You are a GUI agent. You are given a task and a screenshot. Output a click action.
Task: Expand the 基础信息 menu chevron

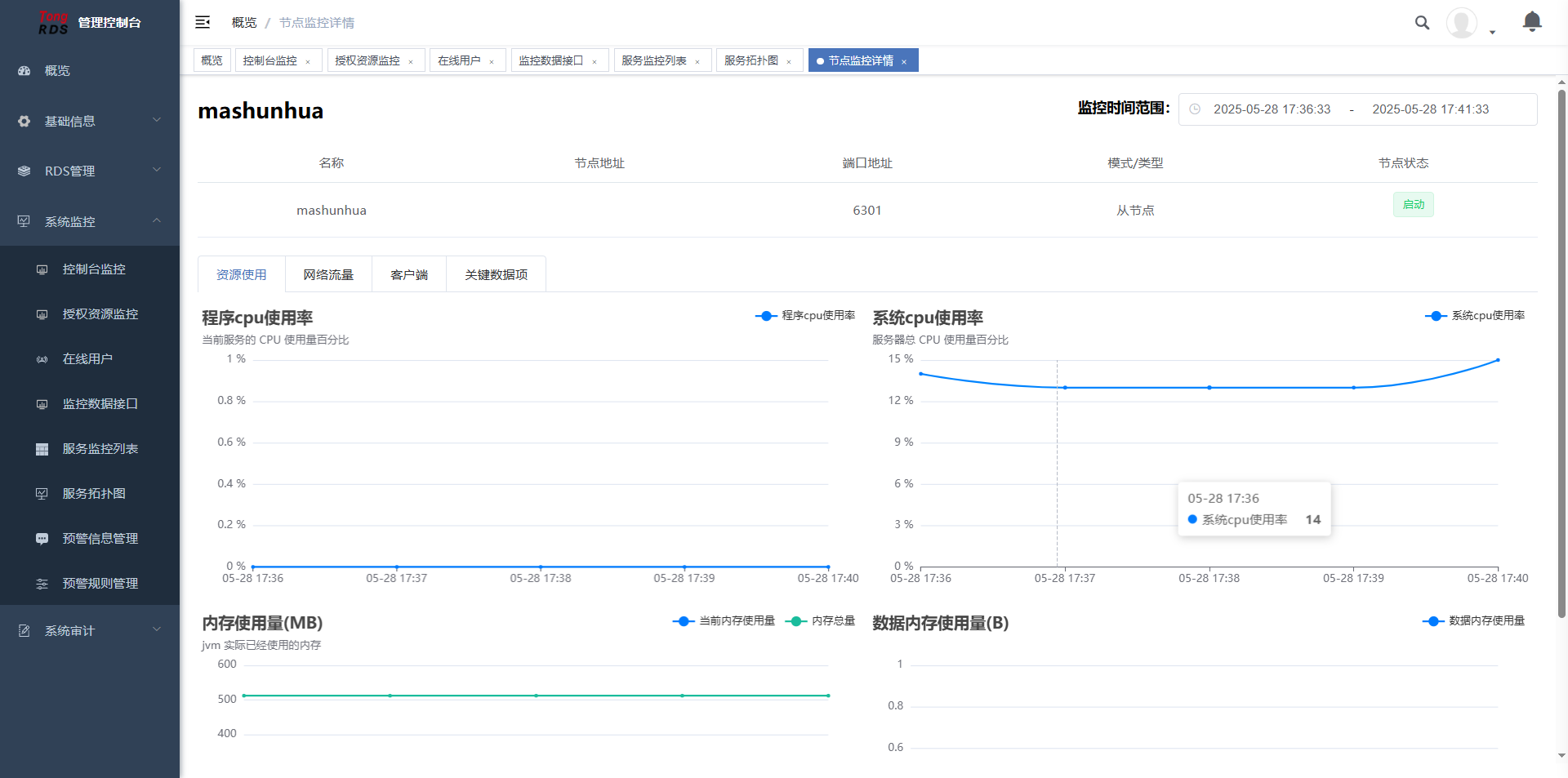[157, 121]
